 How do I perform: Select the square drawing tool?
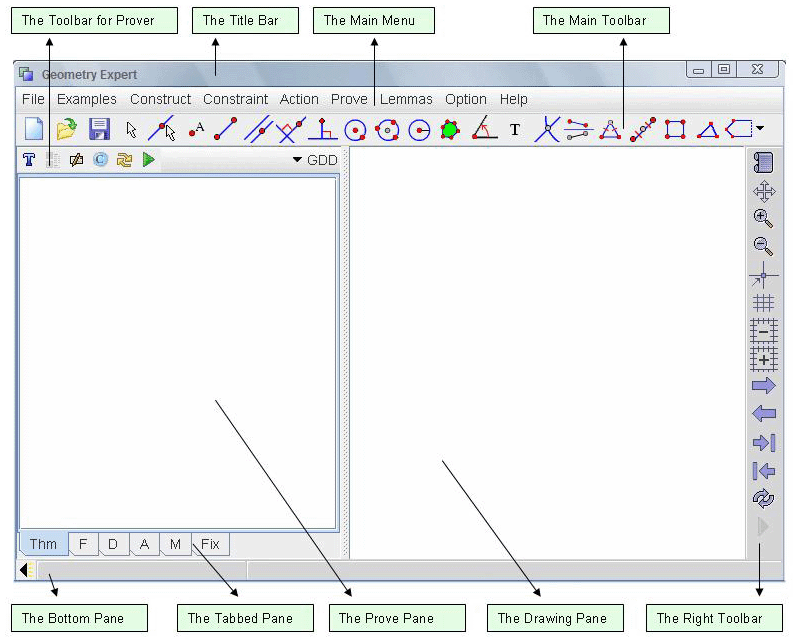coord(675,129)
